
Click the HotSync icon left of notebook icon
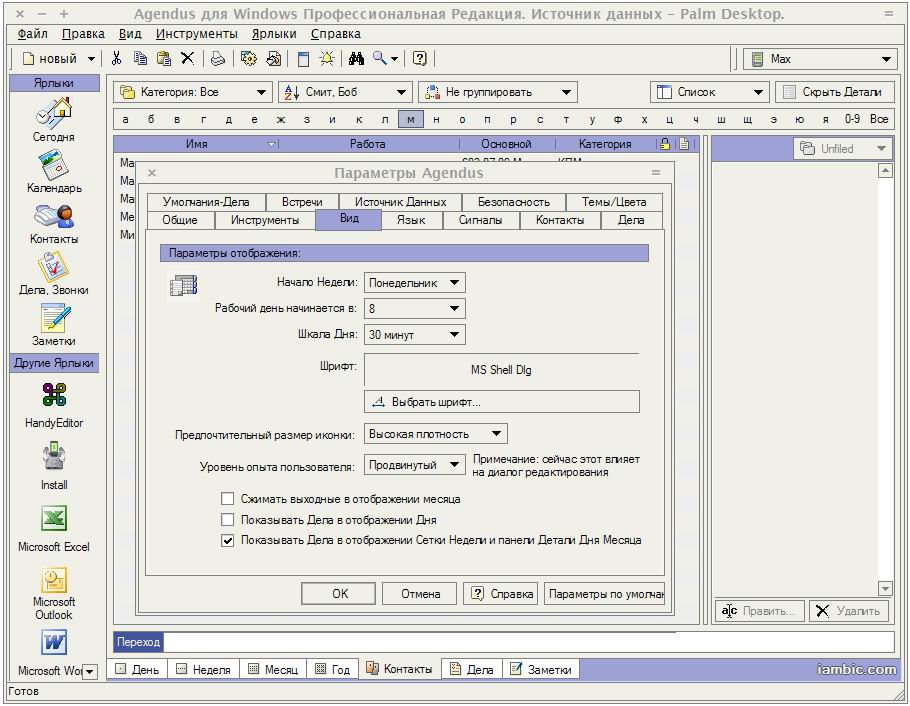(274, 58)
